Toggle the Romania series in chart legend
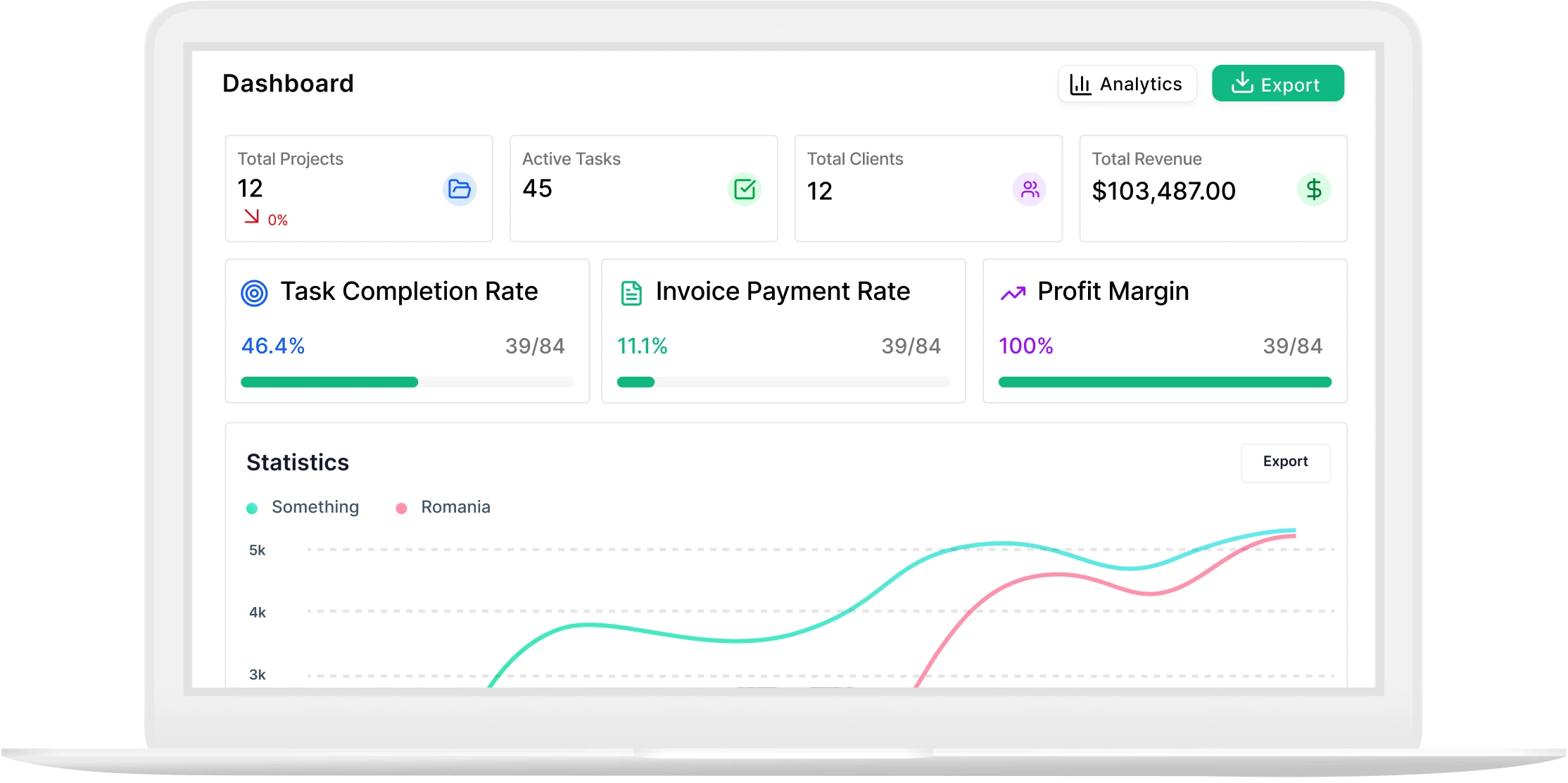1568x783 pixels. coord(443,508)
